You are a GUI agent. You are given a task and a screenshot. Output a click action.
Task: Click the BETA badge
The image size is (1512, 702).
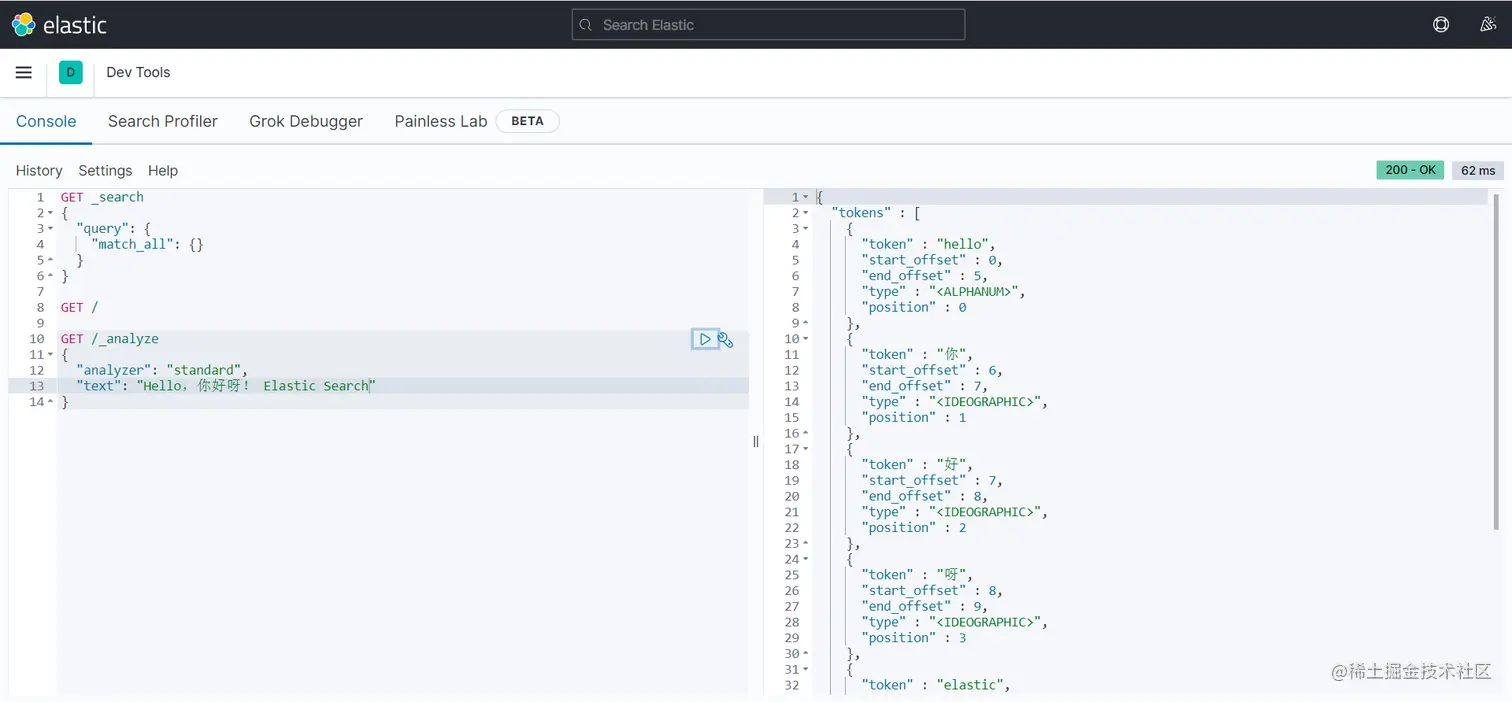[528, 121]
